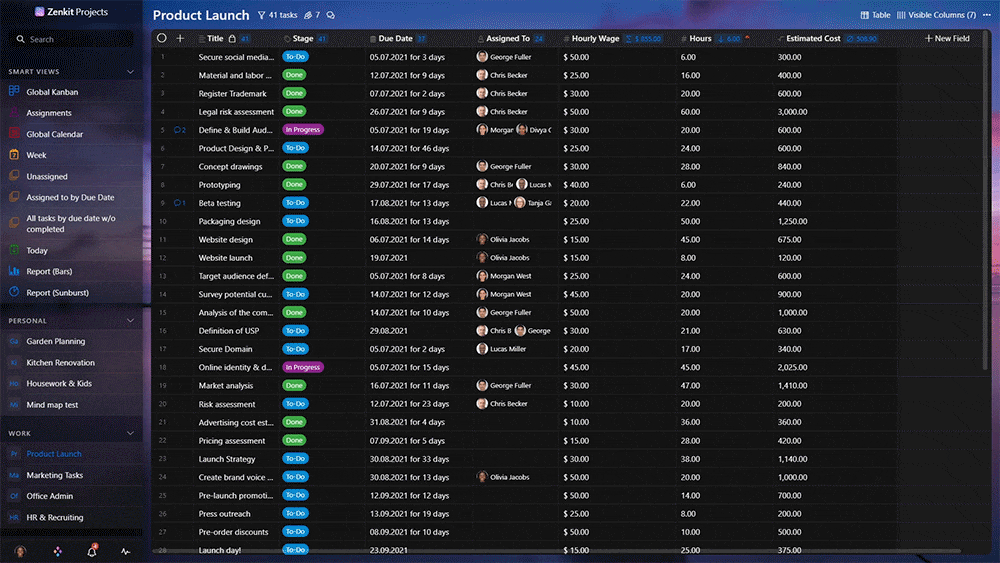Click the activity pulse icon
Screen dimensions: 1000x563
point(126,551)
